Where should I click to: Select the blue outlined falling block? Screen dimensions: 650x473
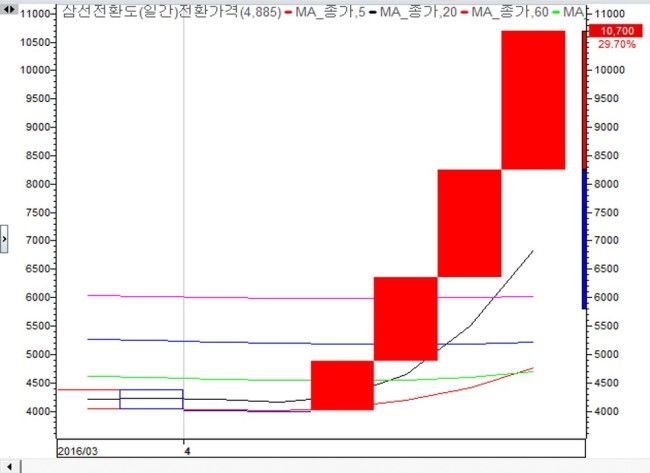(151, 399)
